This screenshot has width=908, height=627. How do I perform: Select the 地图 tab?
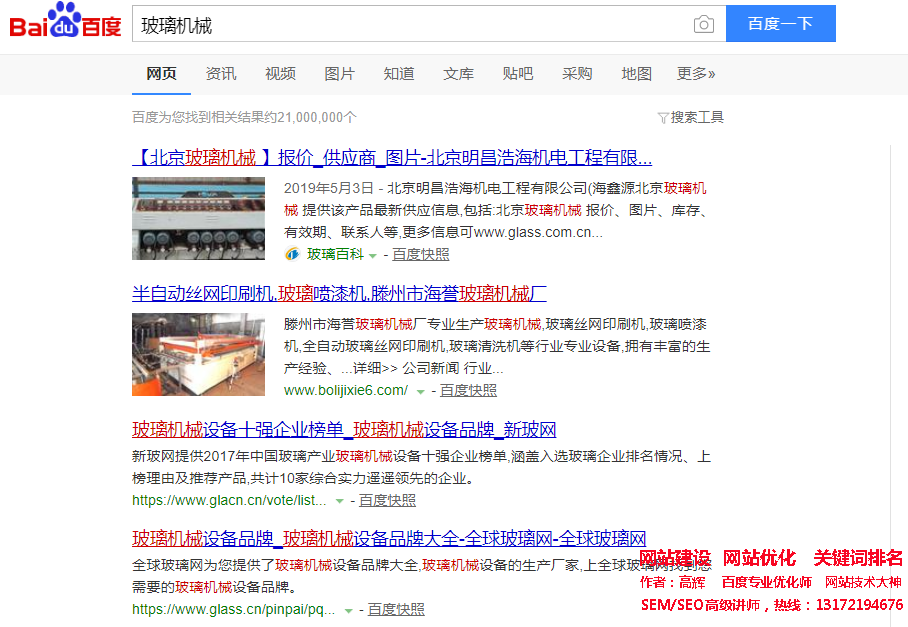coord(636,74)
